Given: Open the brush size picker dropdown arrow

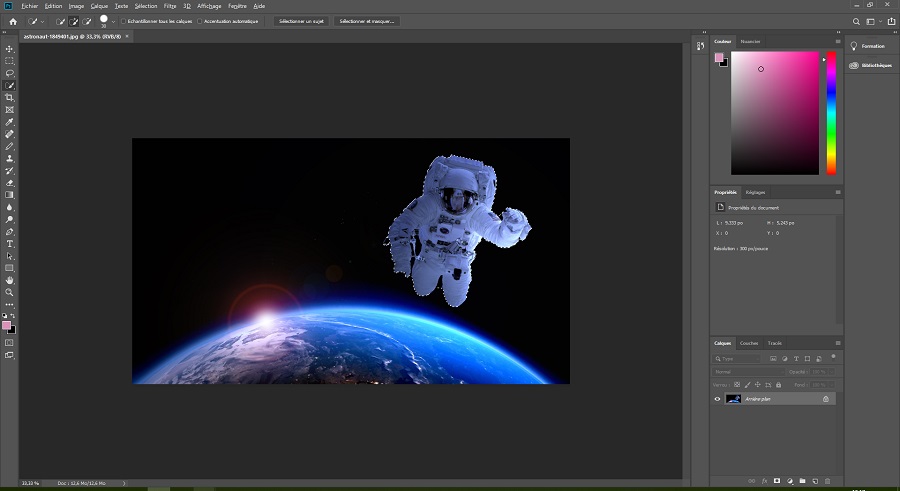Looking at the screenshot, I should 113,21.
